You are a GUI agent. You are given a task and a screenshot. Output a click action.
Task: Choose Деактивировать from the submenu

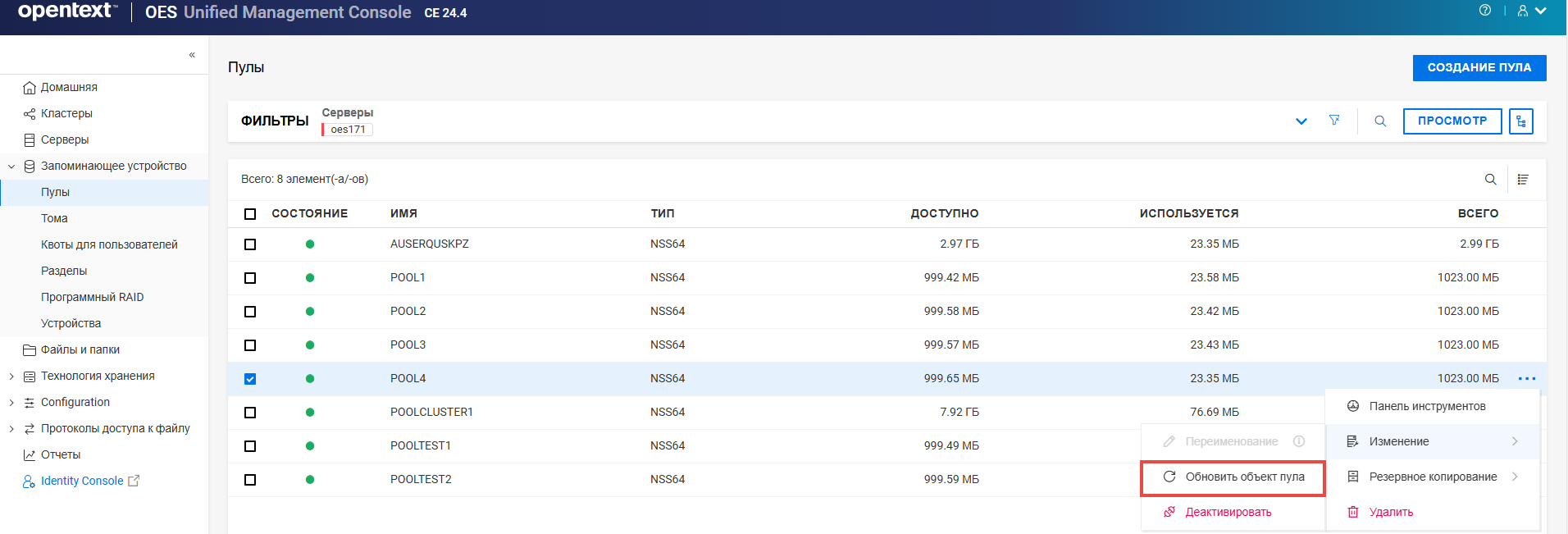tap(1228, 513)
